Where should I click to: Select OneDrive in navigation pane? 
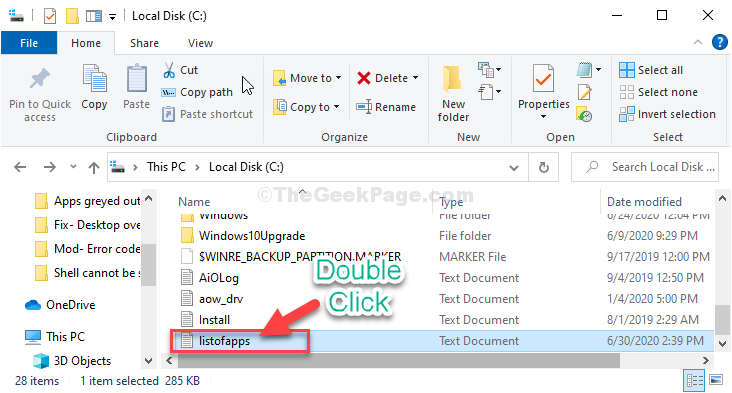coord(60,305)
